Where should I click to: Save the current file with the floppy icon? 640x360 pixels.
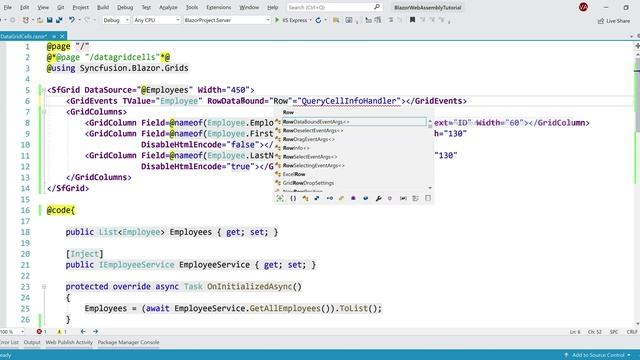(49, 20)
